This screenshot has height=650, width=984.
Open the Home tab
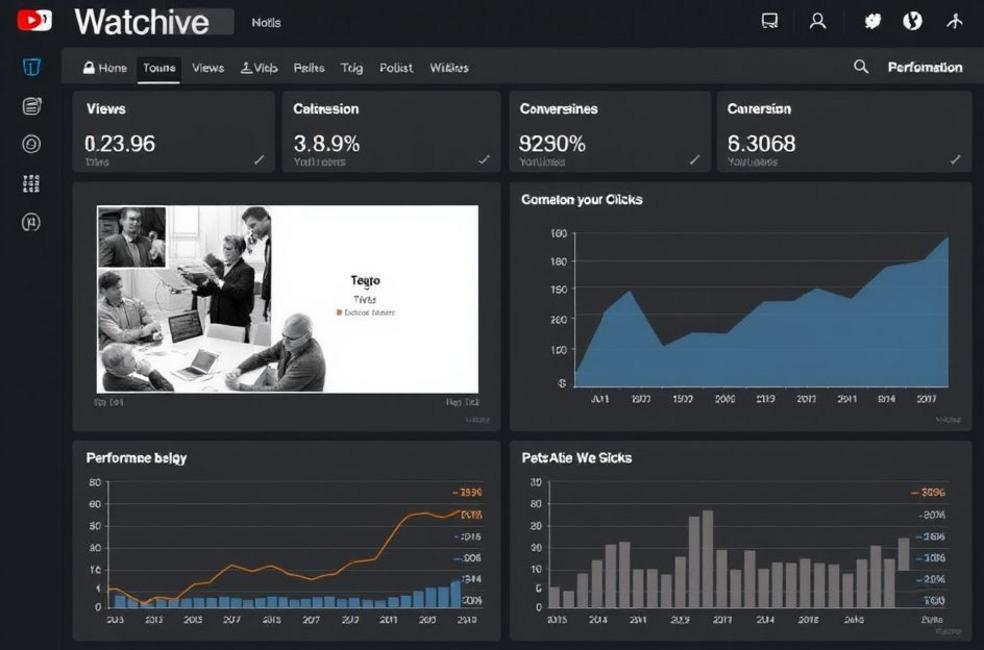(x=105, y=68)
